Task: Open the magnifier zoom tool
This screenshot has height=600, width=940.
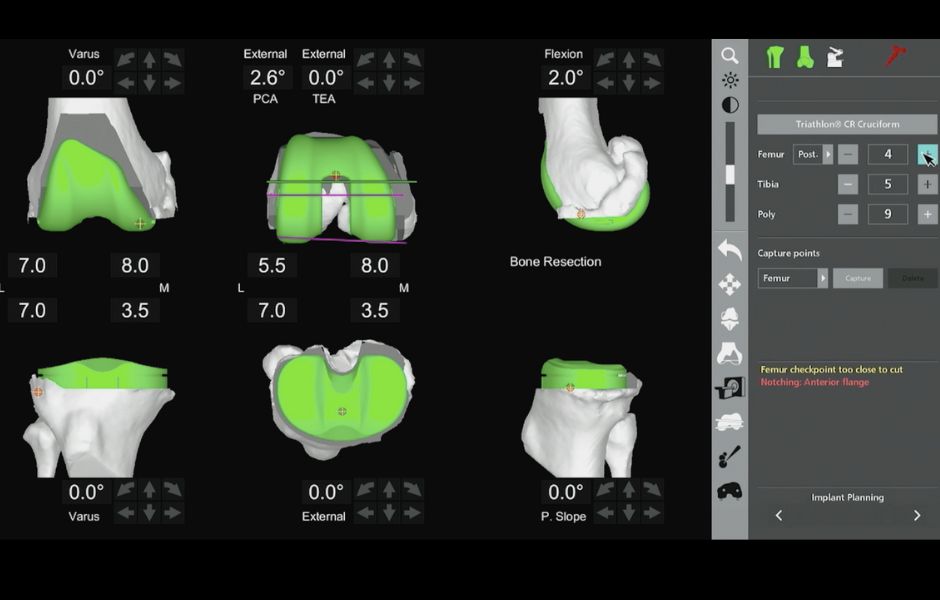Action: coord(730,56)
